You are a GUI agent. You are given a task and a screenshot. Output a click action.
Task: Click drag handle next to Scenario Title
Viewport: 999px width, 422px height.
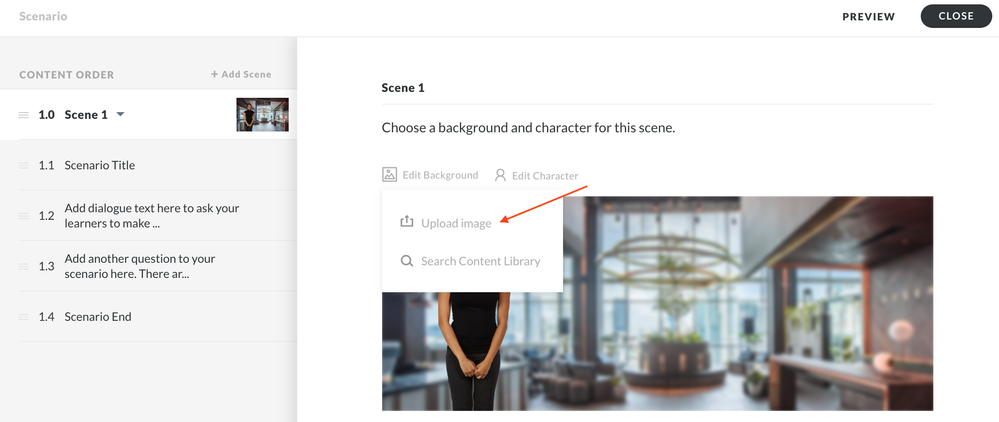(x=24, y=165)
